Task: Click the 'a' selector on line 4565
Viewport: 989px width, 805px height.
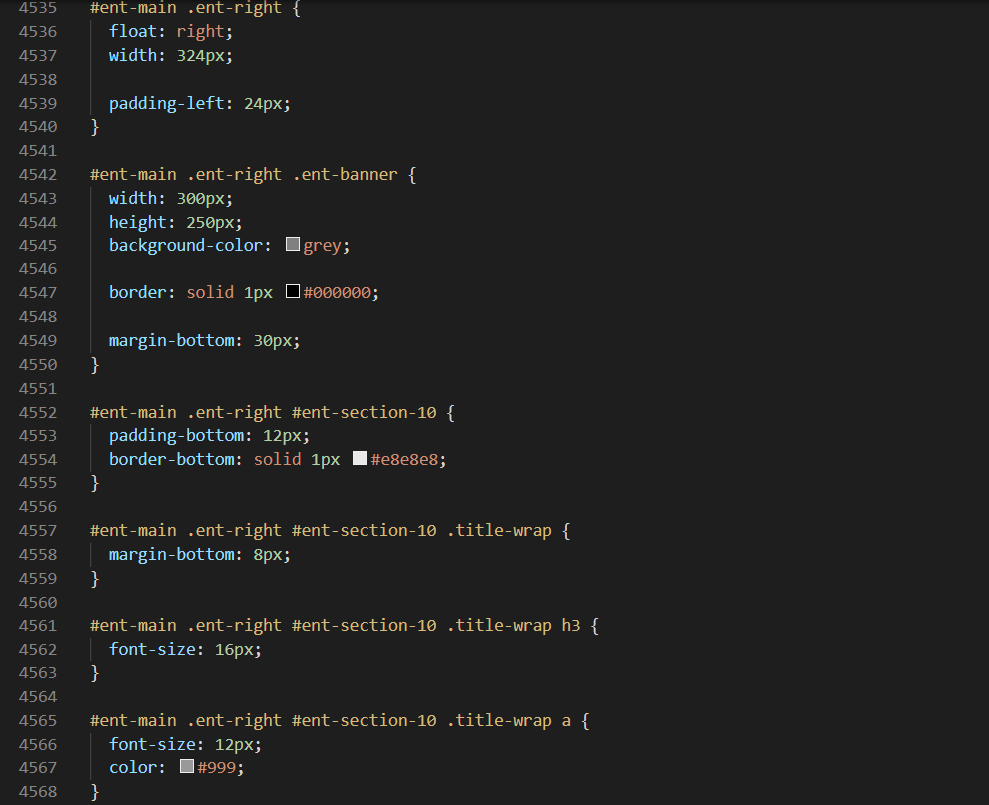Action: click(566, 720)
